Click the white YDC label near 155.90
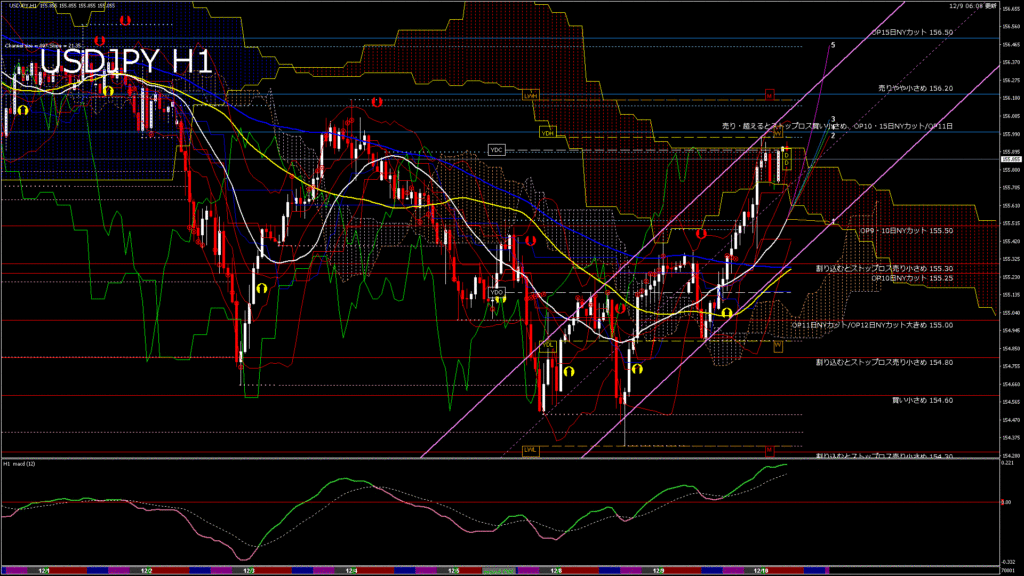 pyautogui.click(x=496, y=149)
